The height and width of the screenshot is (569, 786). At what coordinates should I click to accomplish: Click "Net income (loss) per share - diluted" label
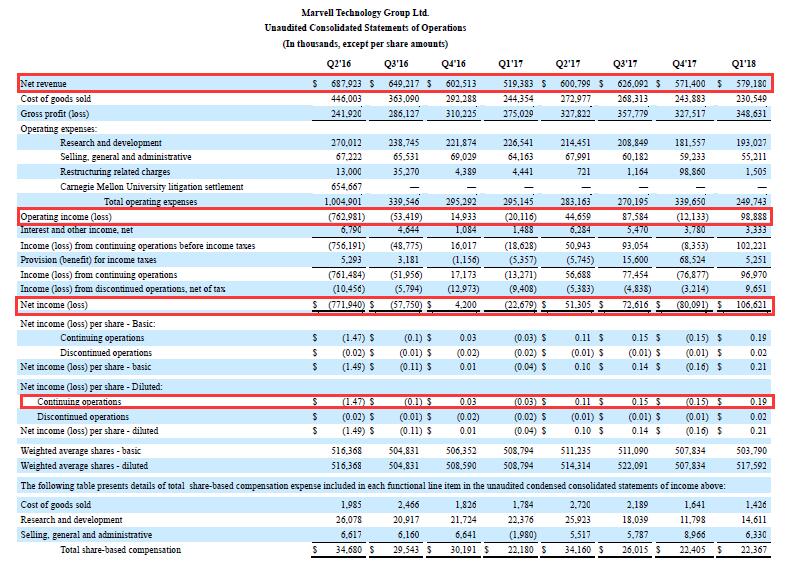[89, 431]
